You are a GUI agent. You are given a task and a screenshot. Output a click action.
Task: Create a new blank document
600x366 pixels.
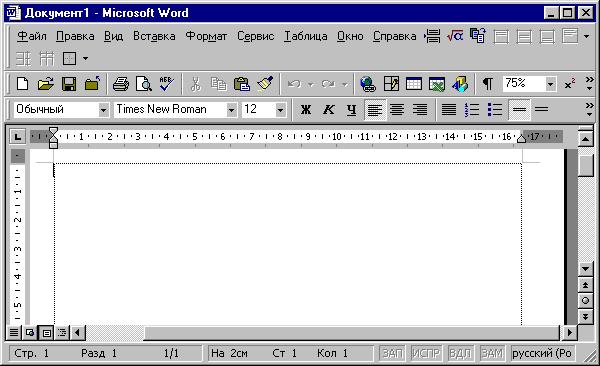click(22, 83)
